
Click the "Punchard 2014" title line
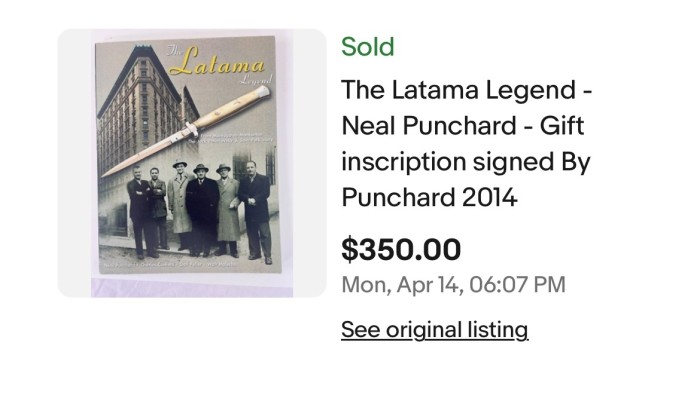(429, 197)
